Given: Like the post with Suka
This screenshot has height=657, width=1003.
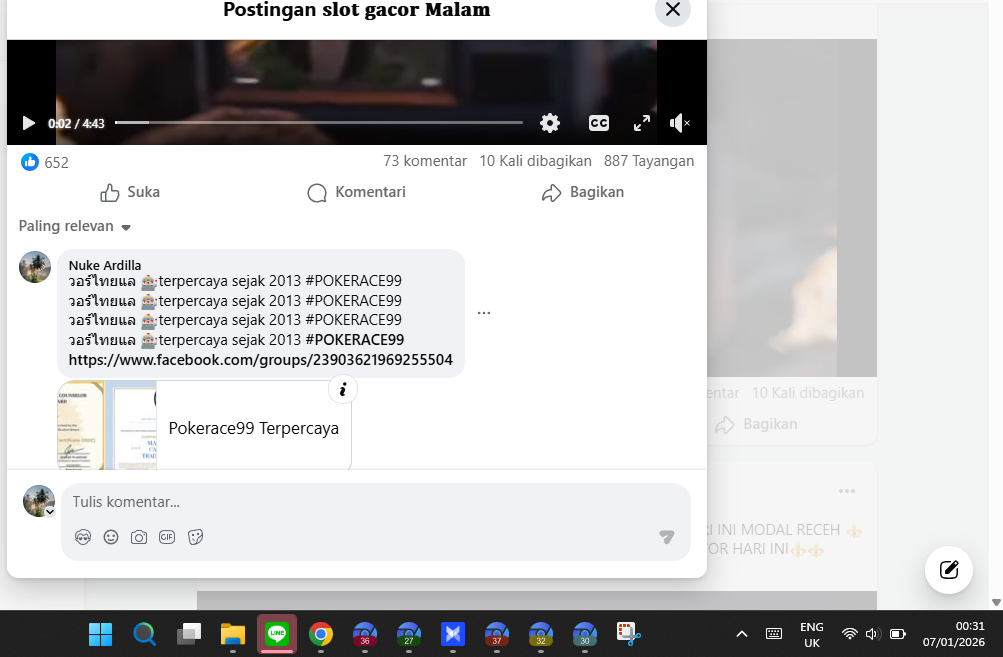Looking at the screenshot, I should coord(130,193).
